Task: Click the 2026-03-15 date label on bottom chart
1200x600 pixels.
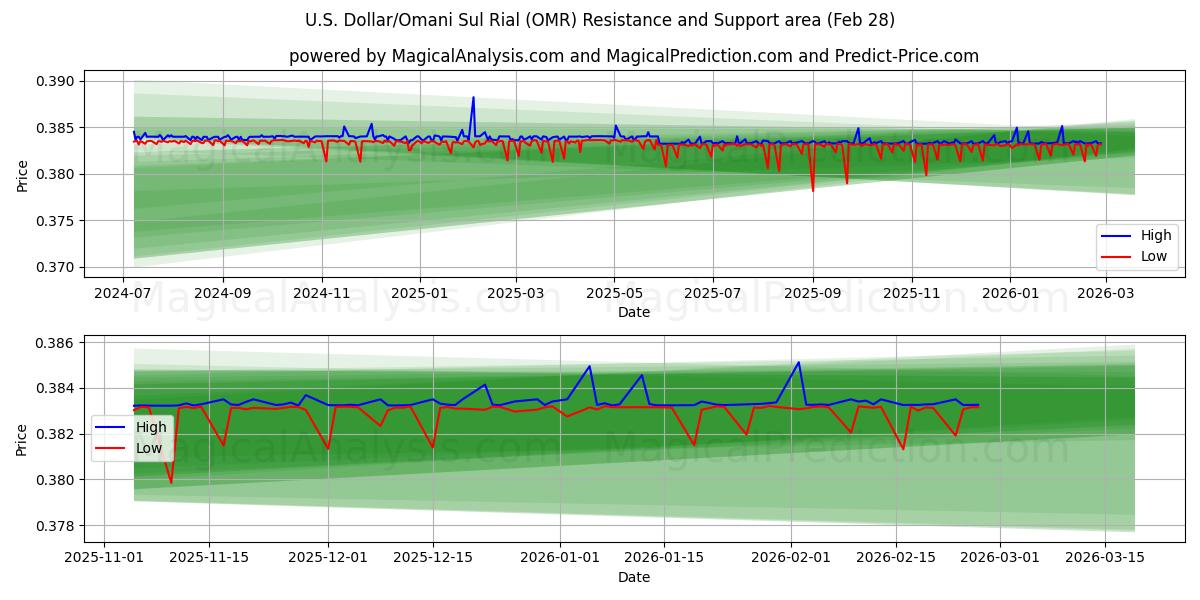Action: pyautogui.click(x=1104, y=558)
